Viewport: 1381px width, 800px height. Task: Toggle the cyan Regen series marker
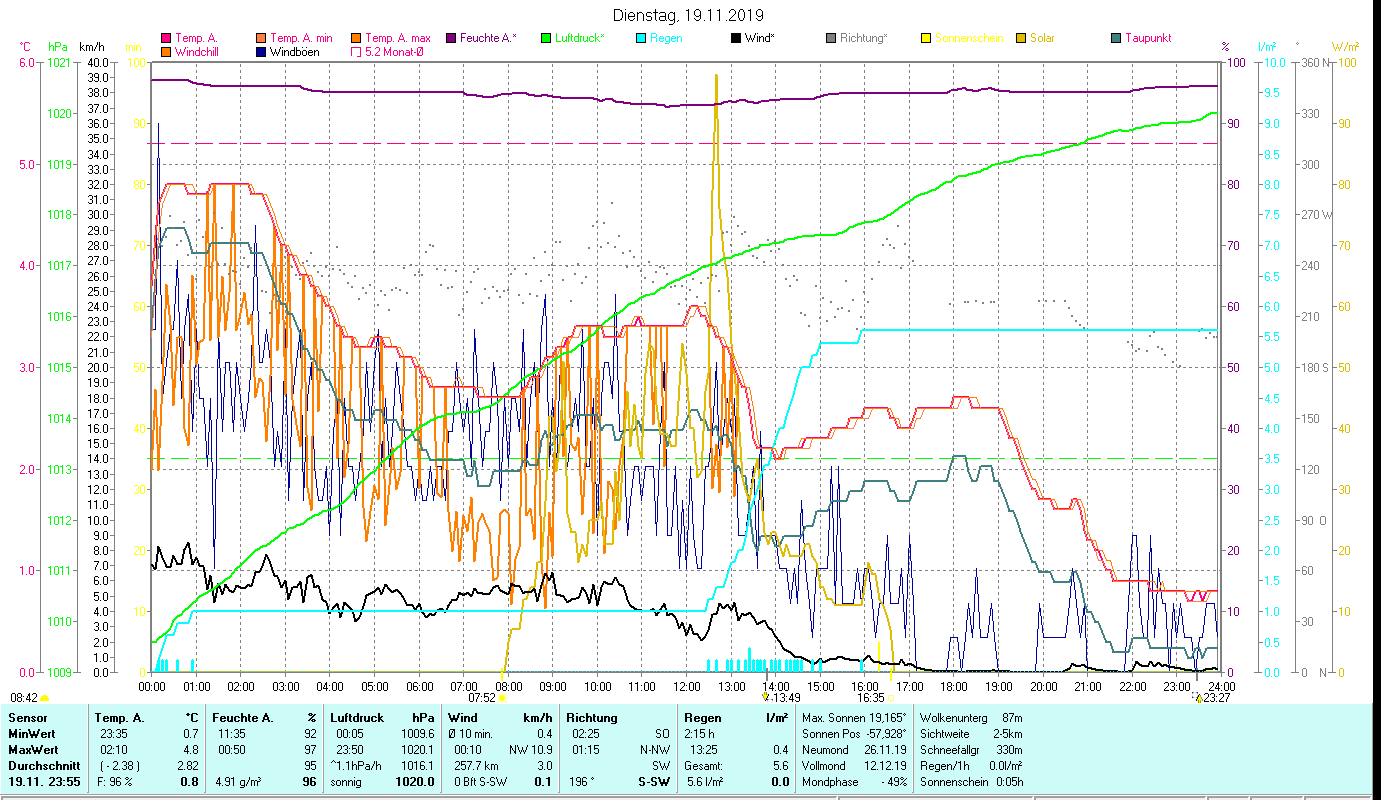(x=641, y=39)
